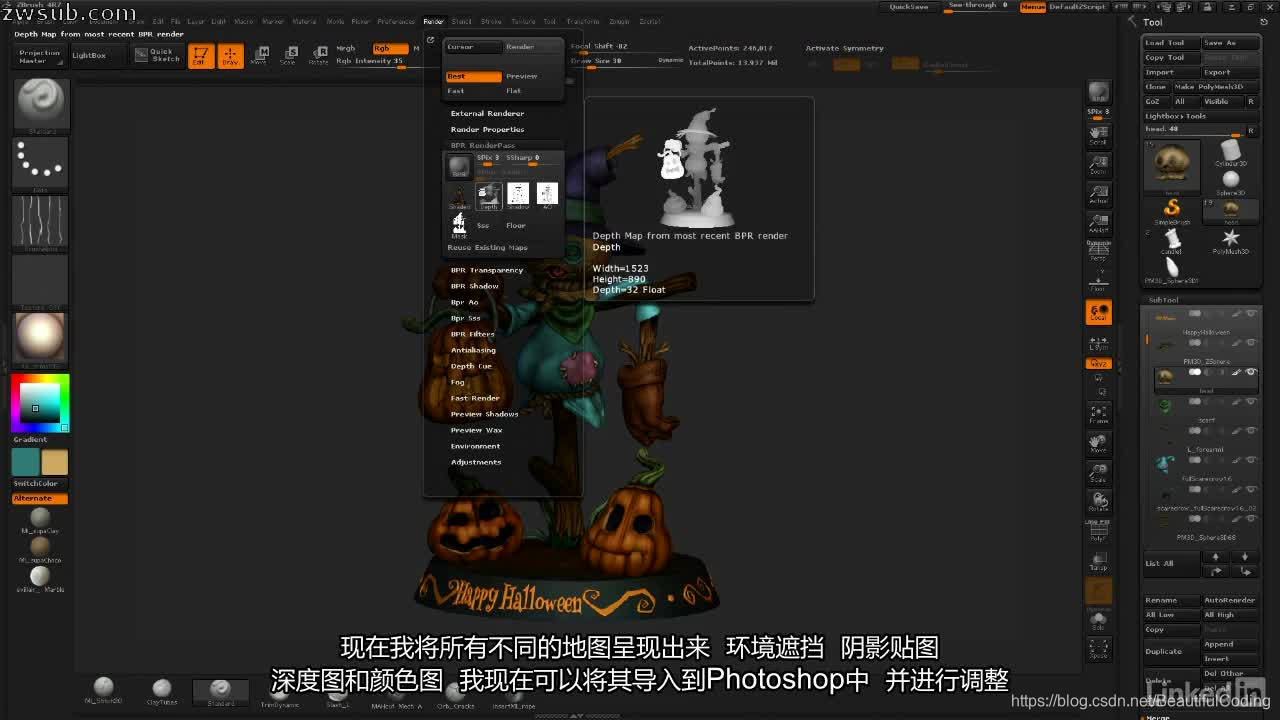1280x720 pixels.
Task: Select the Shadow render pass thumbnail
Action: (518, 195)
